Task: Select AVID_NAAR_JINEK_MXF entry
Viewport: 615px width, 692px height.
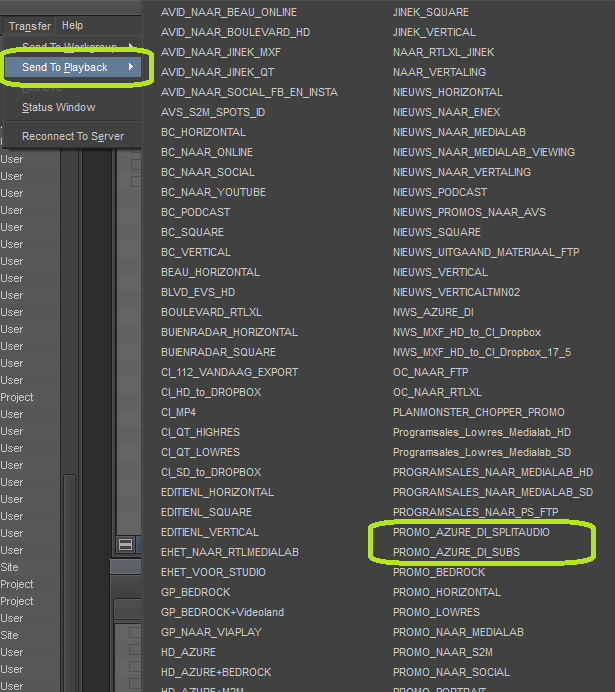Action: point(221,52)
